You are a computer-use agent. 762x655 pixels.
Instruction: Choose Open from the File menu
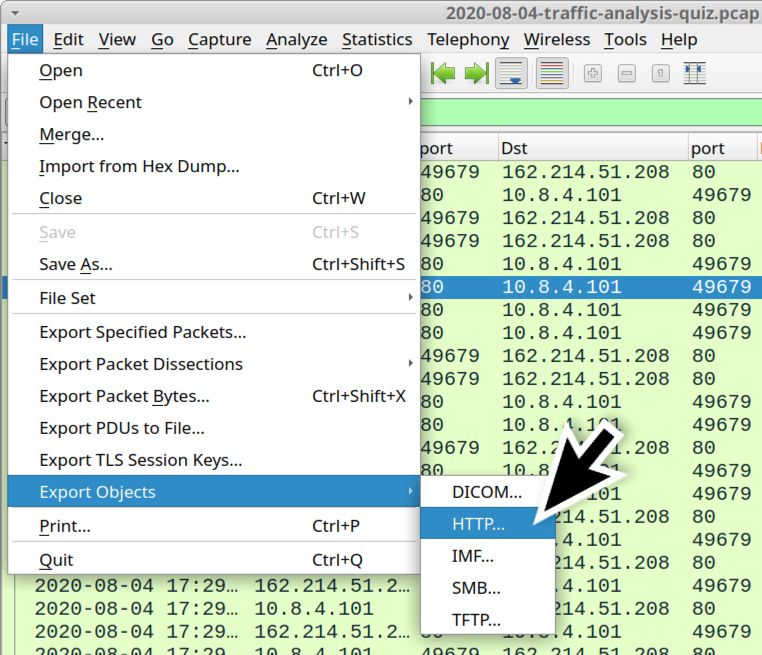(214, 70)
